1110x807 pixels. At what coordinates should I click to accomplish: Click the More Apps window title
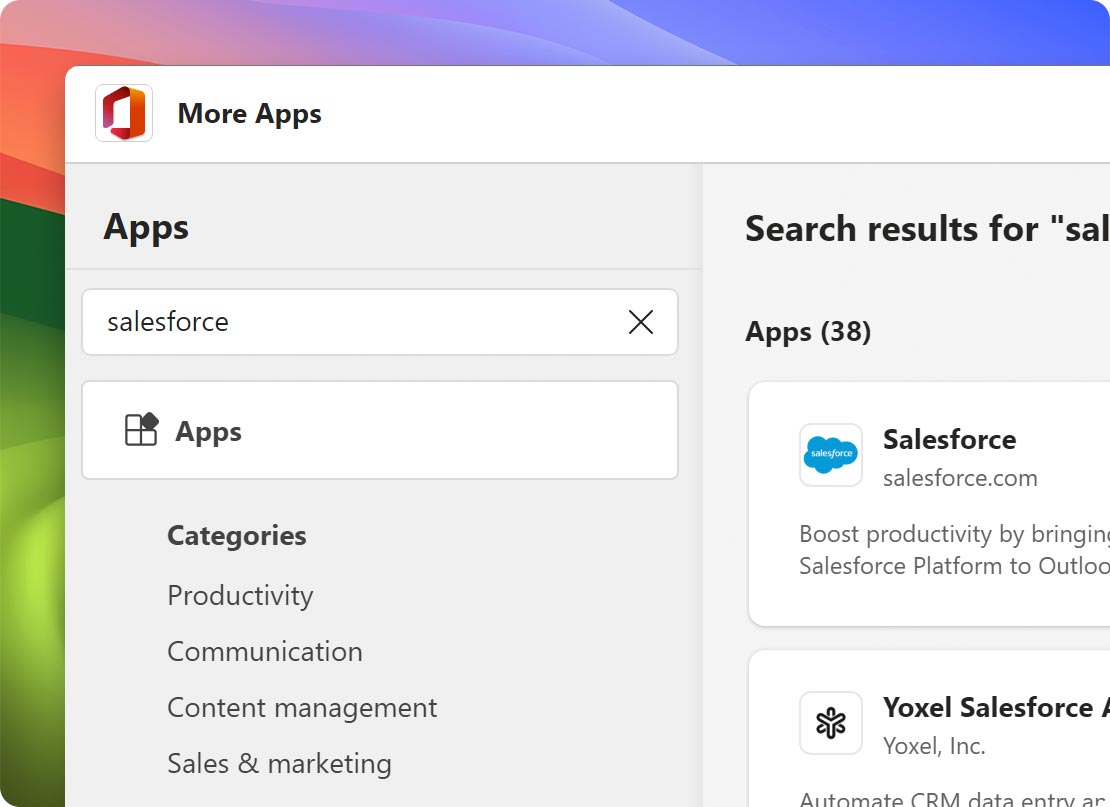[249, 113]
